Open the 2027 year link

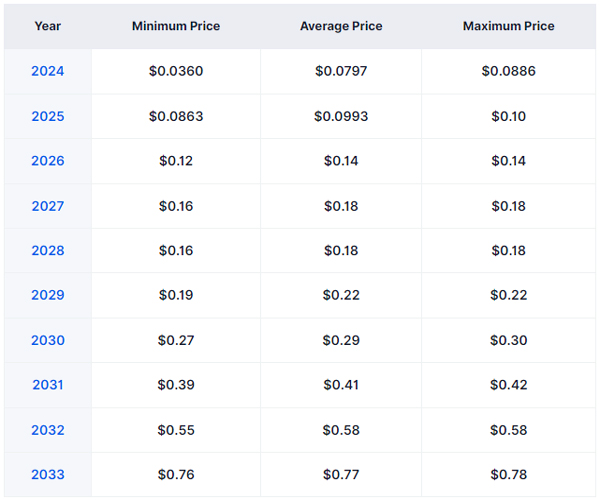point(47,206)
